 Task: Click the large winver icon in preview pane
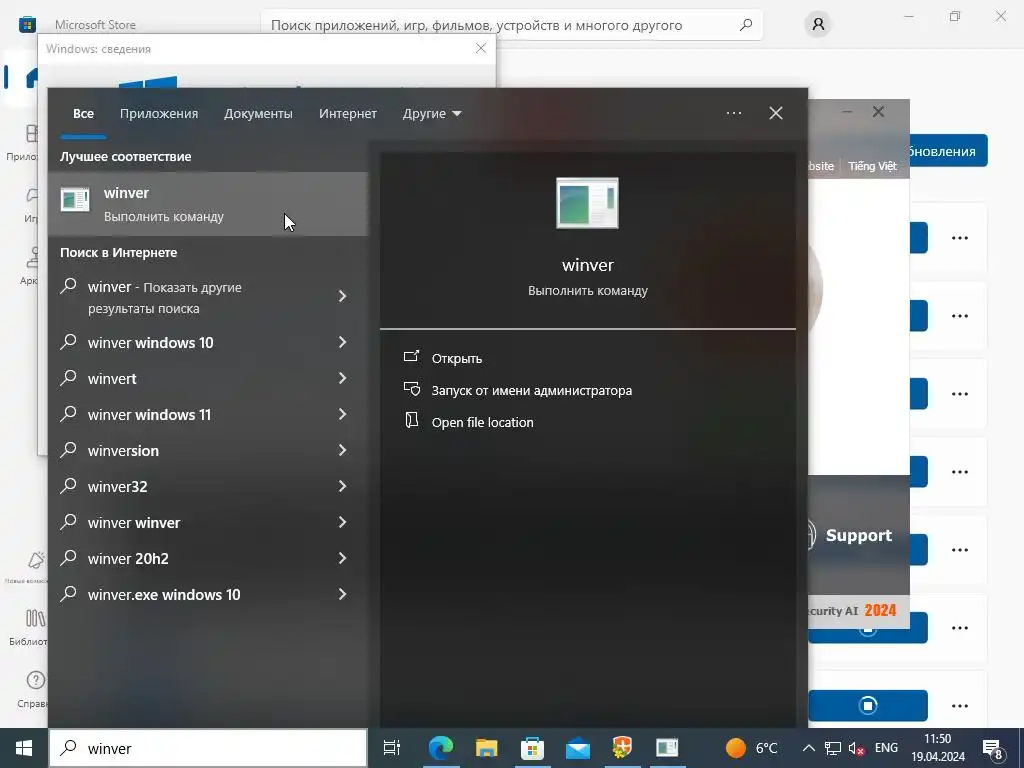point(587,203)
